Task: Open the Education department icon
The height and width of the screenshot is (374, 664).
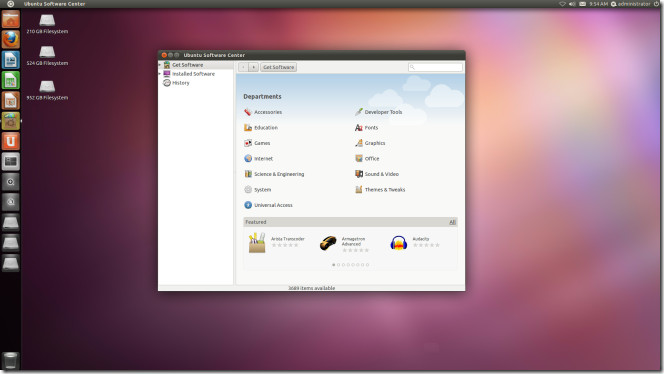Action: pos(248,127)
